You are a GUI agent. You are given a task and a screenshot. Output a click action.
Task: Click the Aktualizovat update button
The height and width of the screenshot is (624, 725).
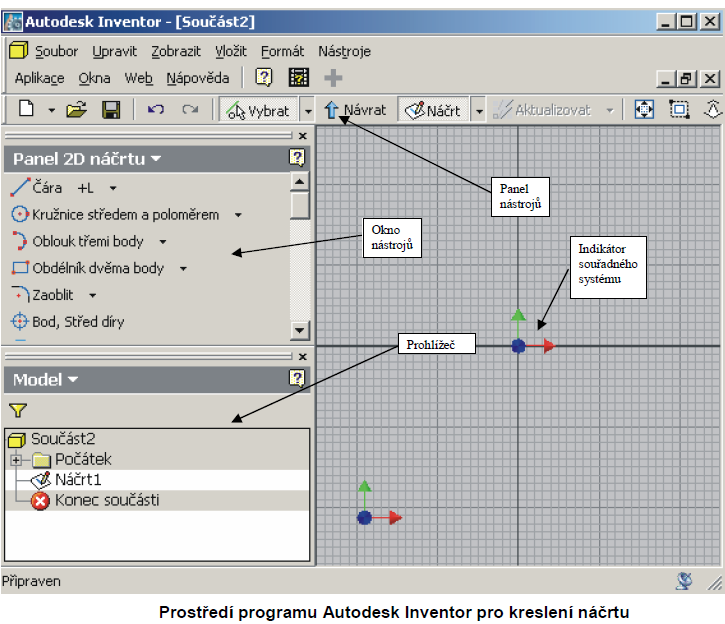coord(542,110)
